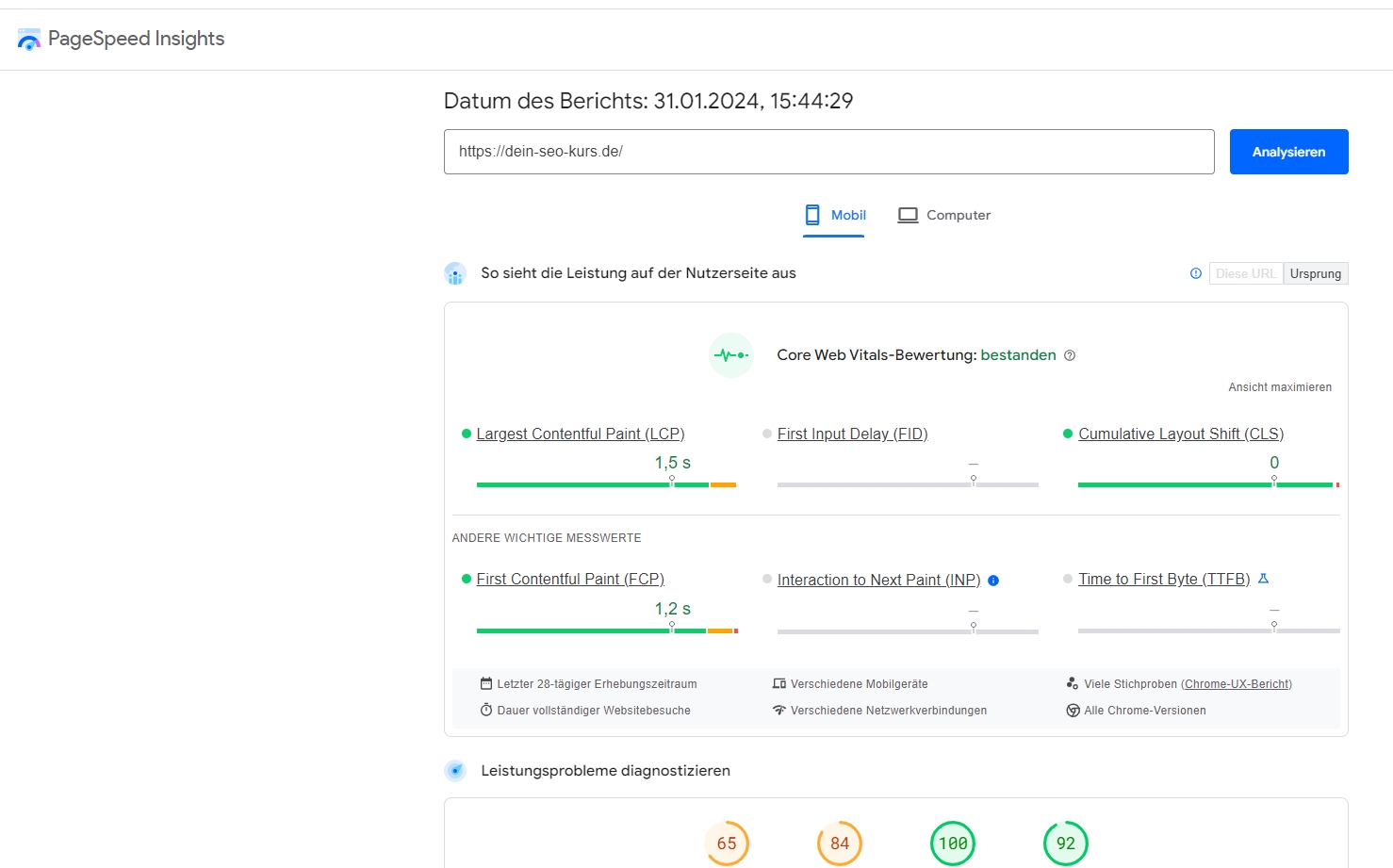Switch to the Mobil tab
This screenshot has width=1393, height=868.
[835, 215]
